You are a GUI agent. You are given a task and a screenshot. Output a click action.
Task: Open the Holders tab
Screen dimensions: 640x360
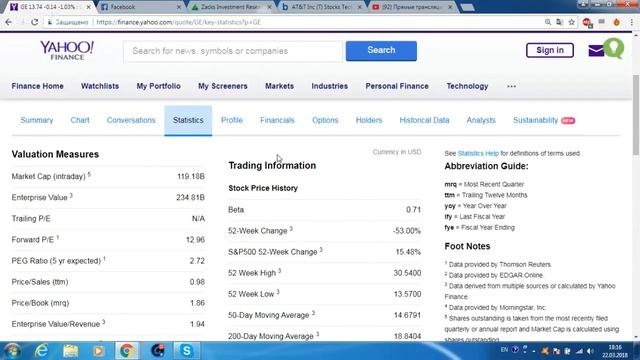click(x=369, y=120)
